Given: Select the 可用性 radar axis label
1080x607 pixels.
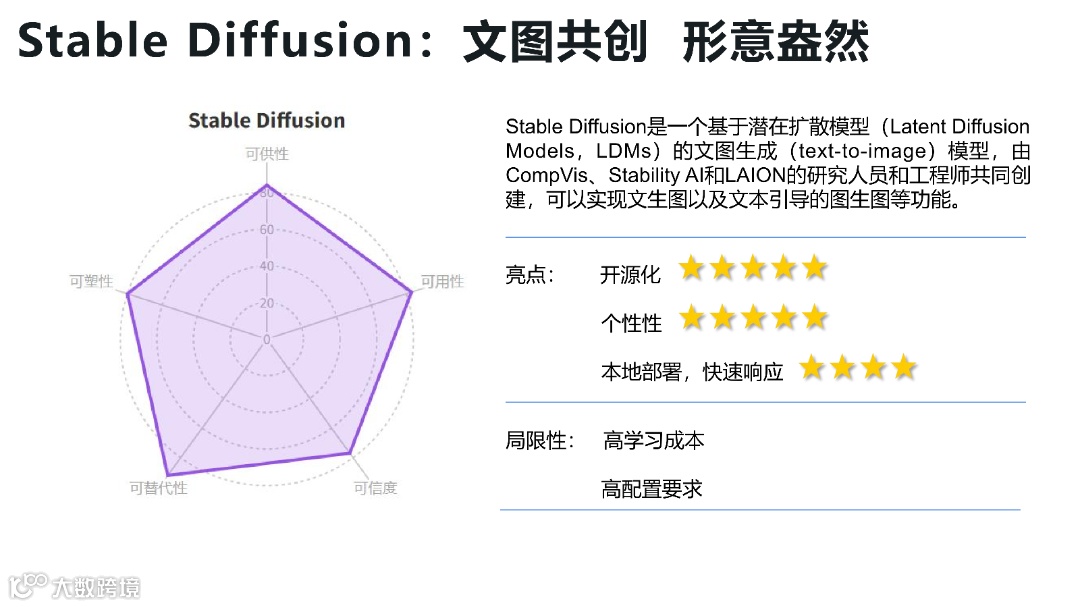Looking at the screenshot, I should point(442,281).
